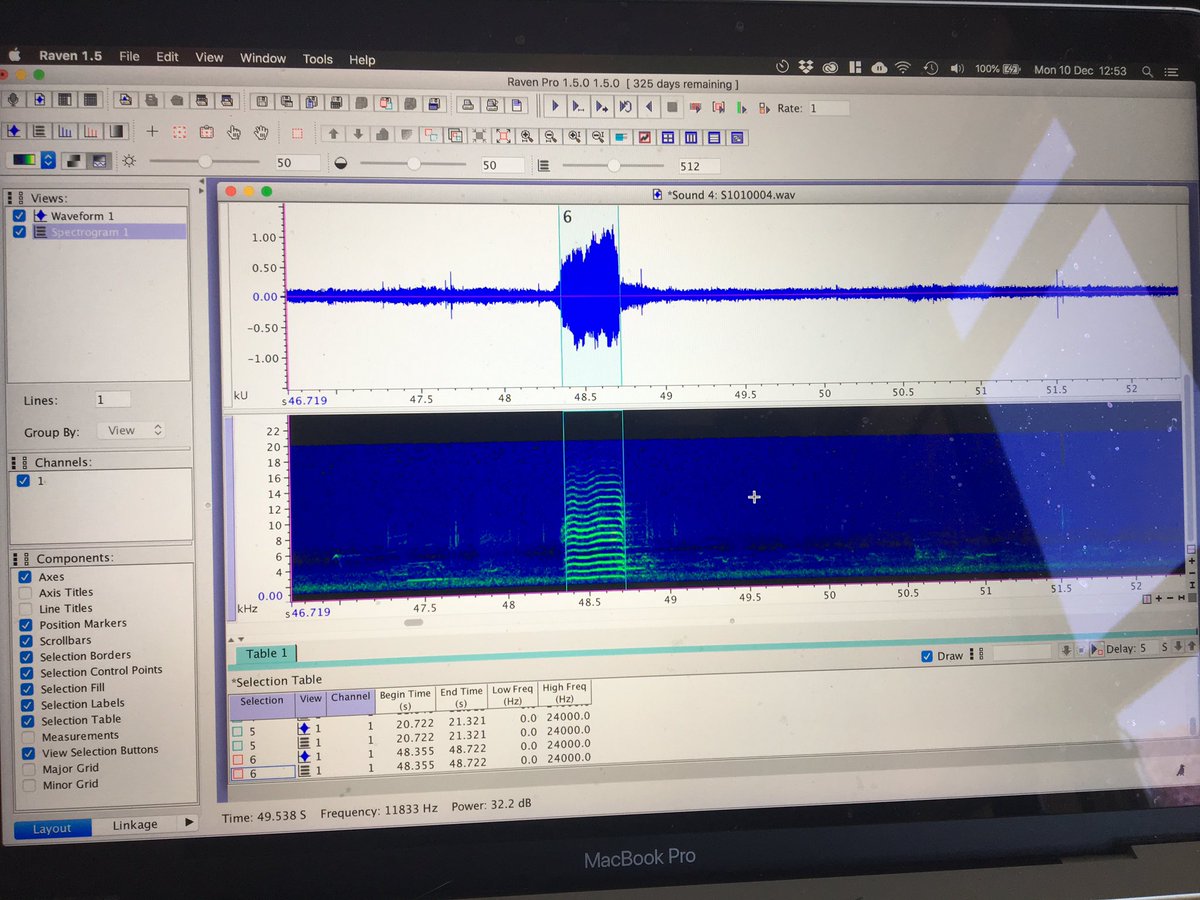Click the window size 512 field
This screenshot has width=1200, height=900.
(x=699, y=166)
